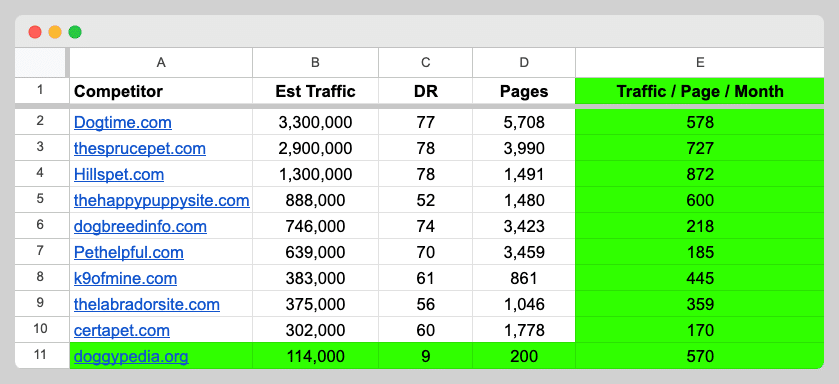The image size is (839, 384).
Task: Click the red close window button
Action: click(x=35, y=32)
